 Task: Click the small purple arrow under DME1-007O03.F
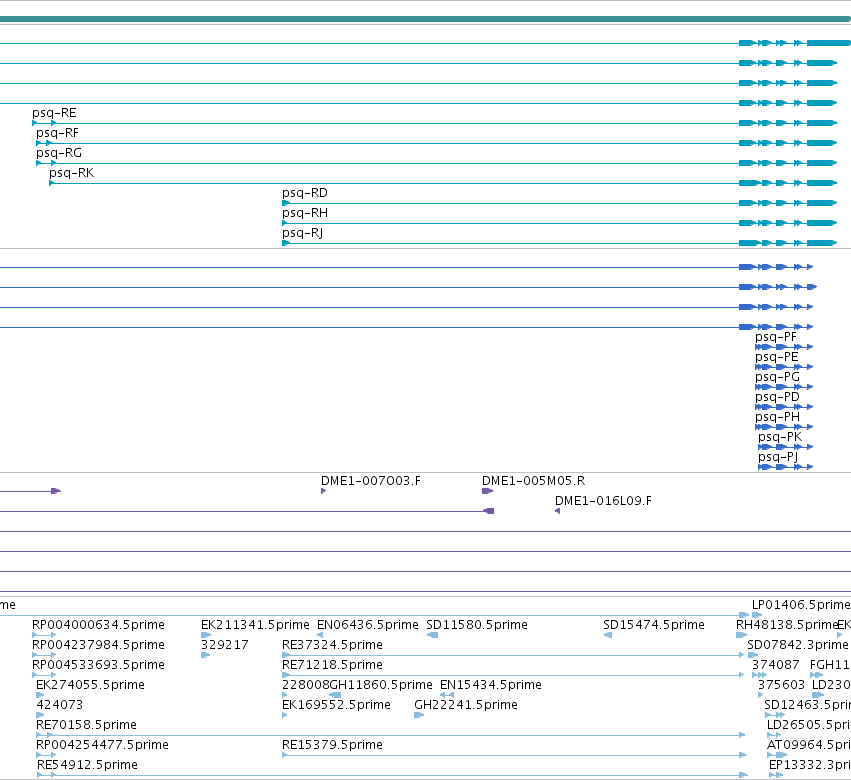(x=323, y=491)
